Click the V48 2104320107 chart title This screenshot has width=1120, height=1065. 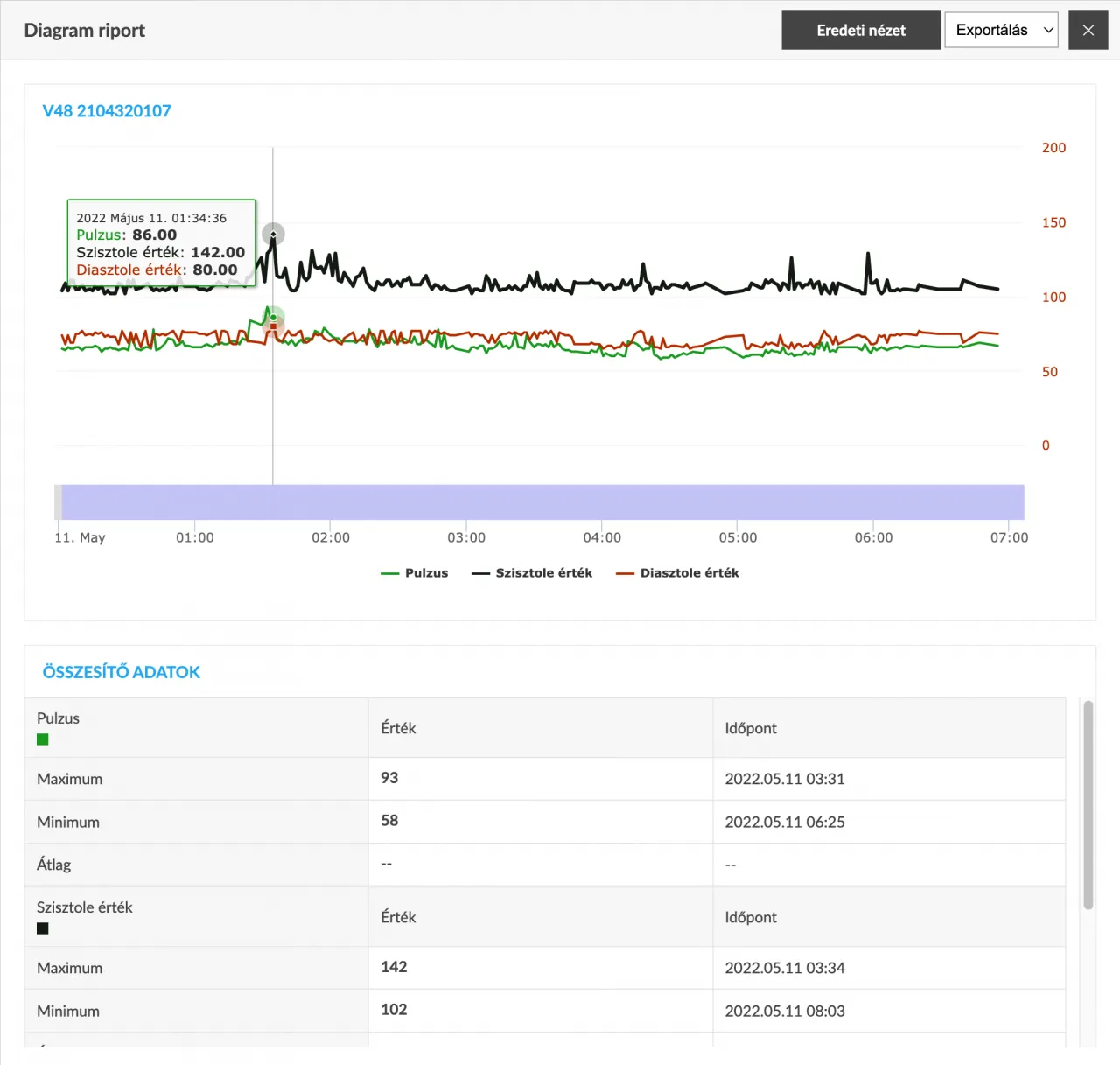107,111
